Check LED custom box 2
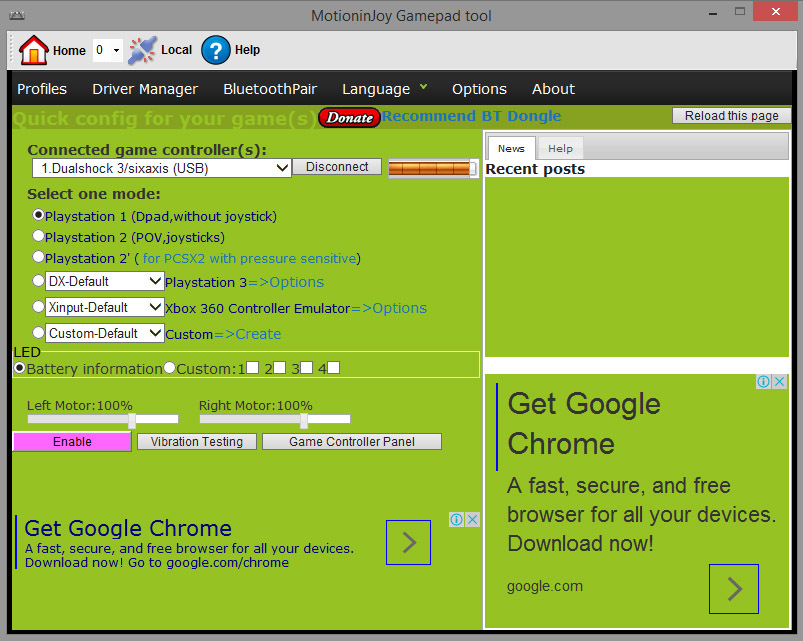Viewport: 803px width, 641px height. [280, 368]
